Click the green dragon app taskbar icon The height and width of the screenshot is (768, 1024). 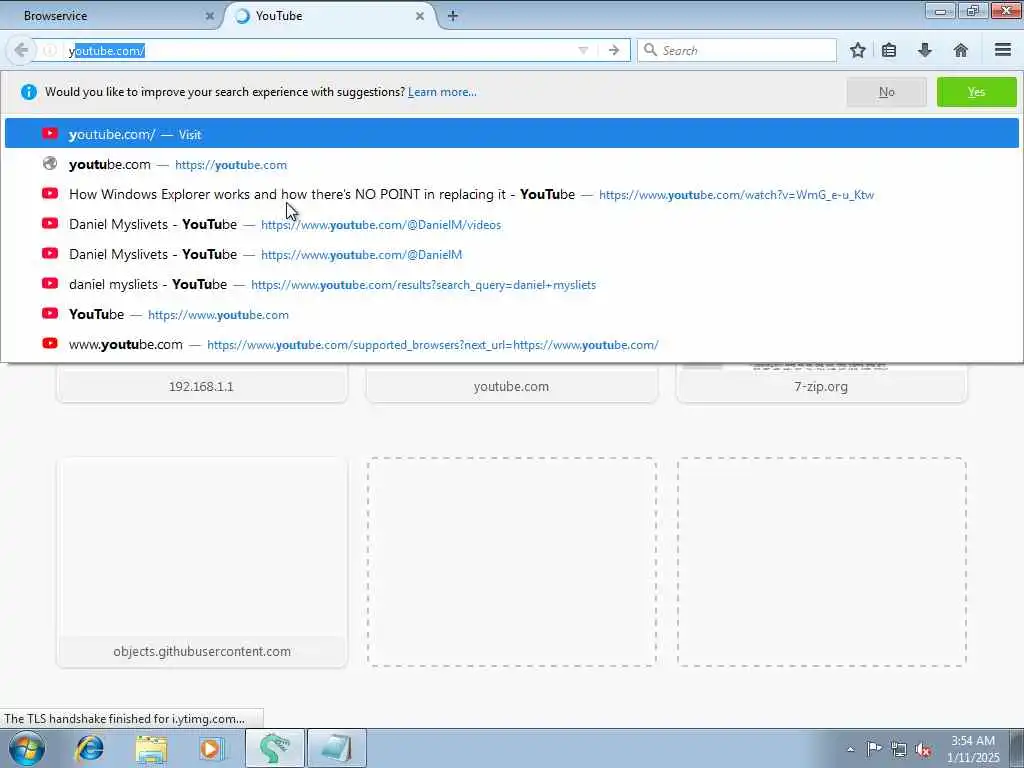(x=274, y=748)
